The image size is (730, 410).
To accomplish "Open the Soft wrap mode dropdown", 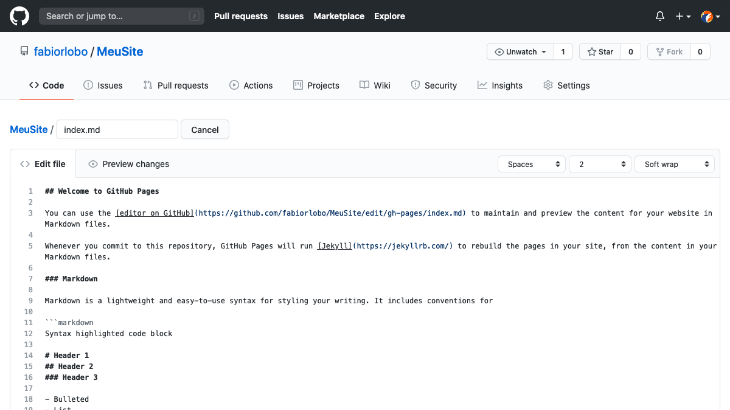I will pos(675,164).
